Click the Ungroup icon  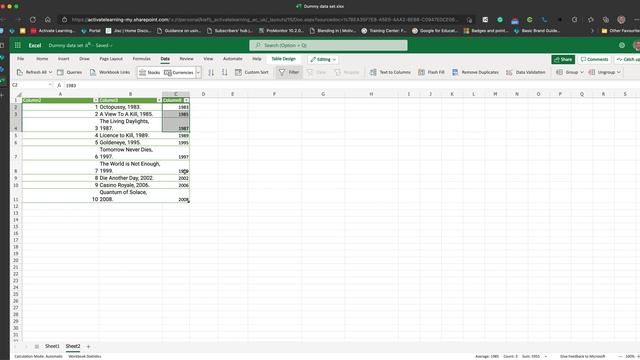(592, 72)
